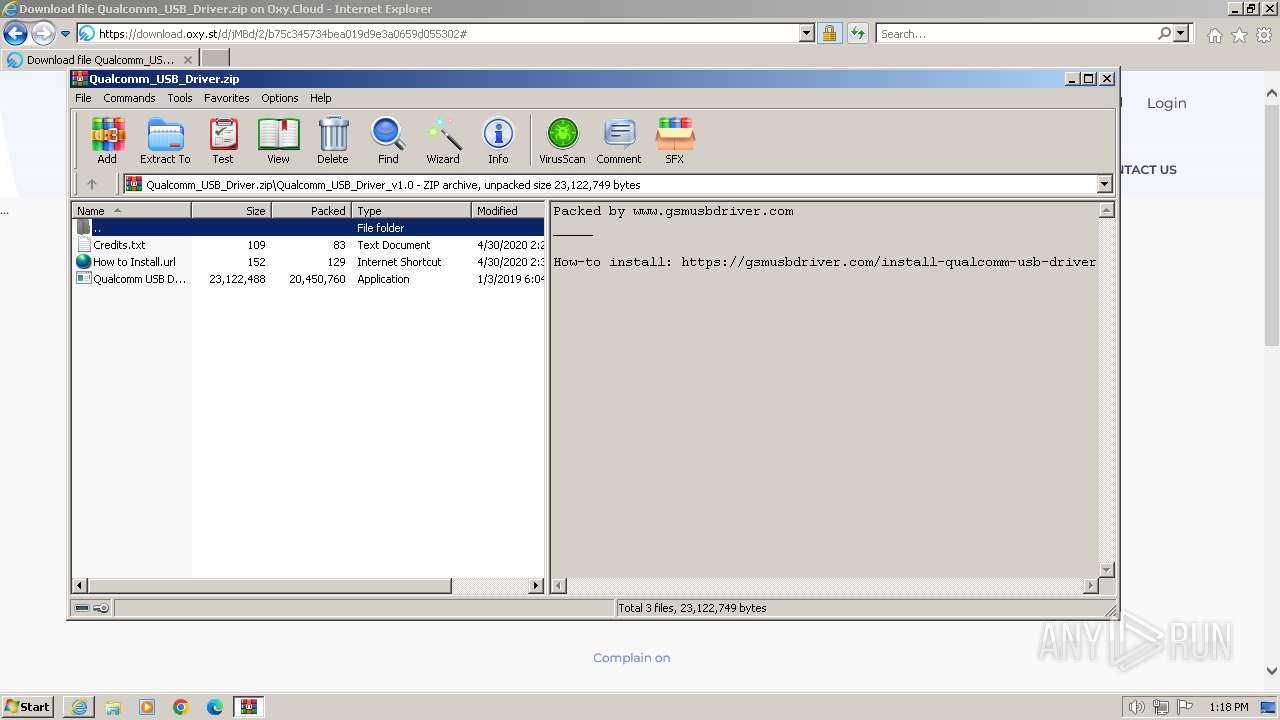Viewport: 1280px width, 720px height.
Task: Open a new blank browser tab
Action: click(x=215, y=59)
